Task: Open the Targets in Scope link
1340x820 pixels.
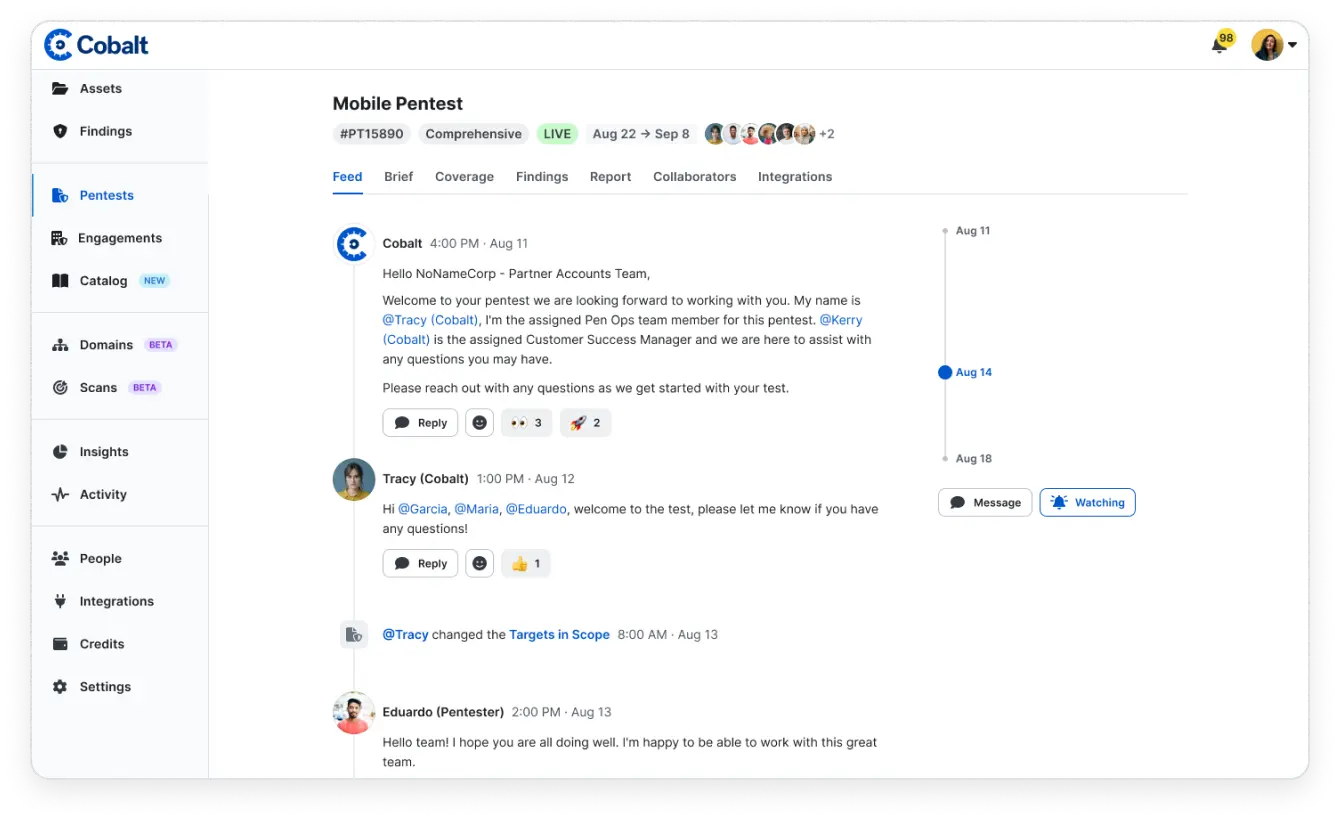Action: click(559, 635)
